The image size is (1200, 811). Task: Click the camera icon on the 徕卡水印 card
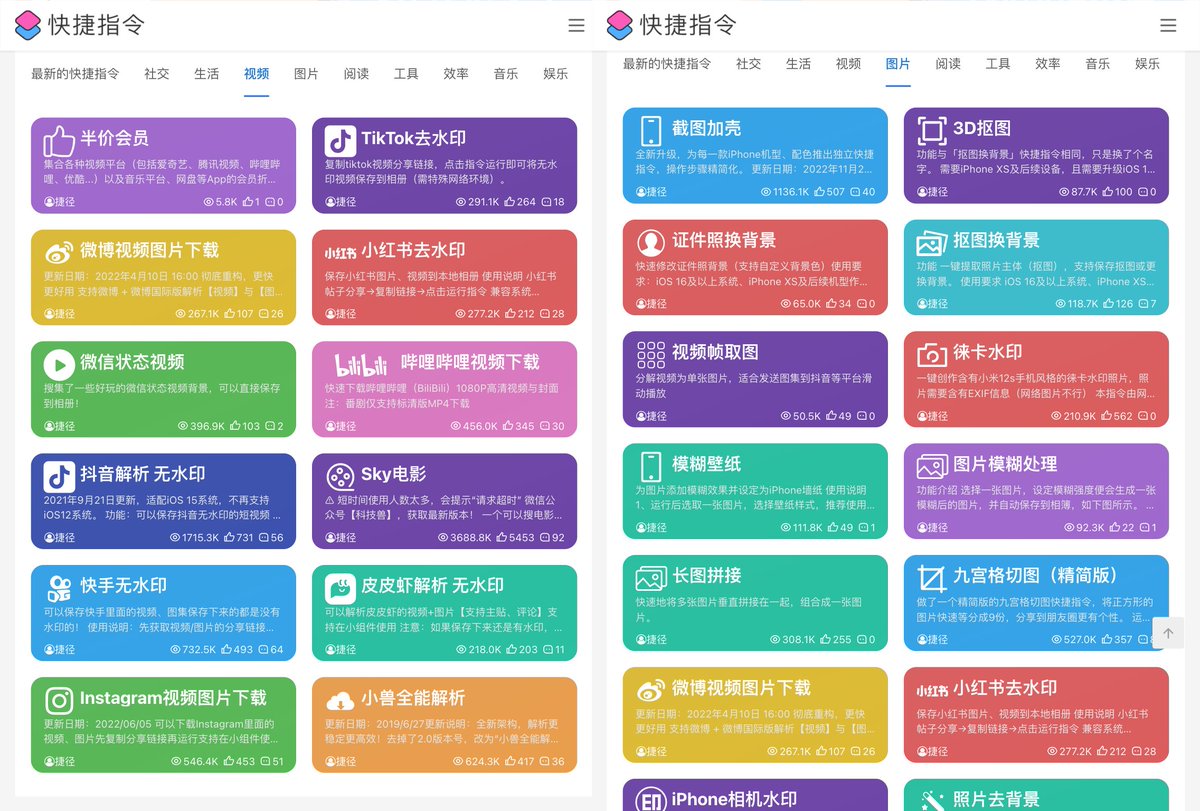tap(932, 354)
